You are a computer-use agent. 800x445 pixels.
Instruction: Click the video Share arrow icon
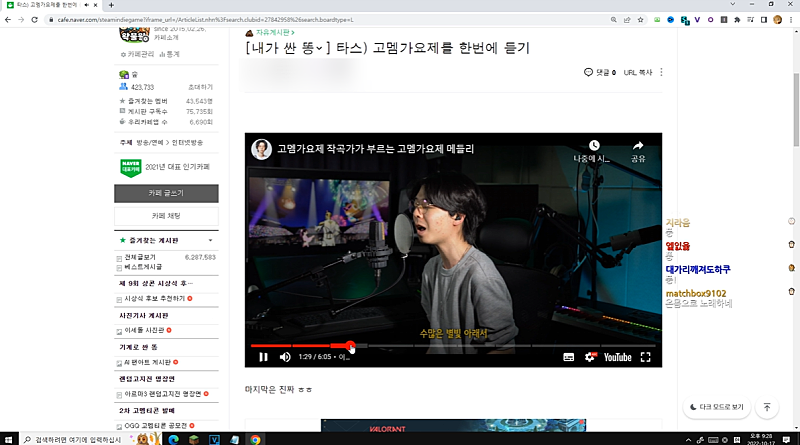click(x=638, y=145)
